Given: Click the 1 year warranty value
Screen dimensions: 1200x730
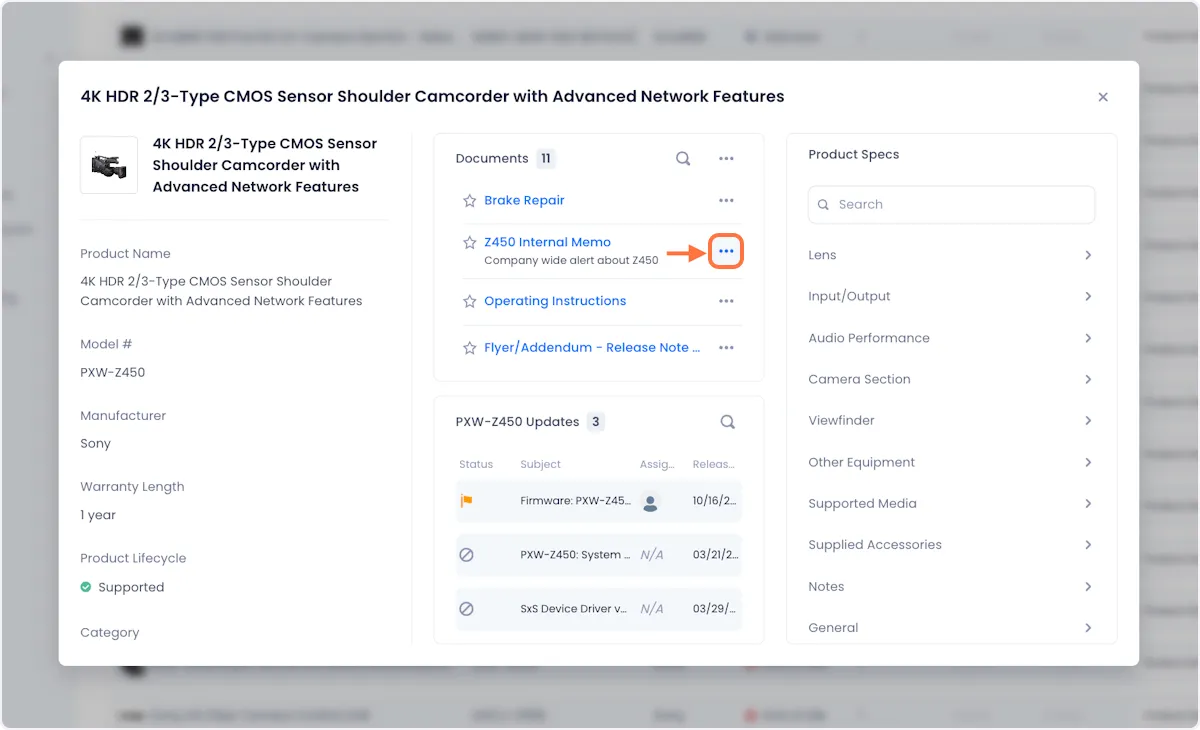Looking at the screenshot, I should pos(98,515).
